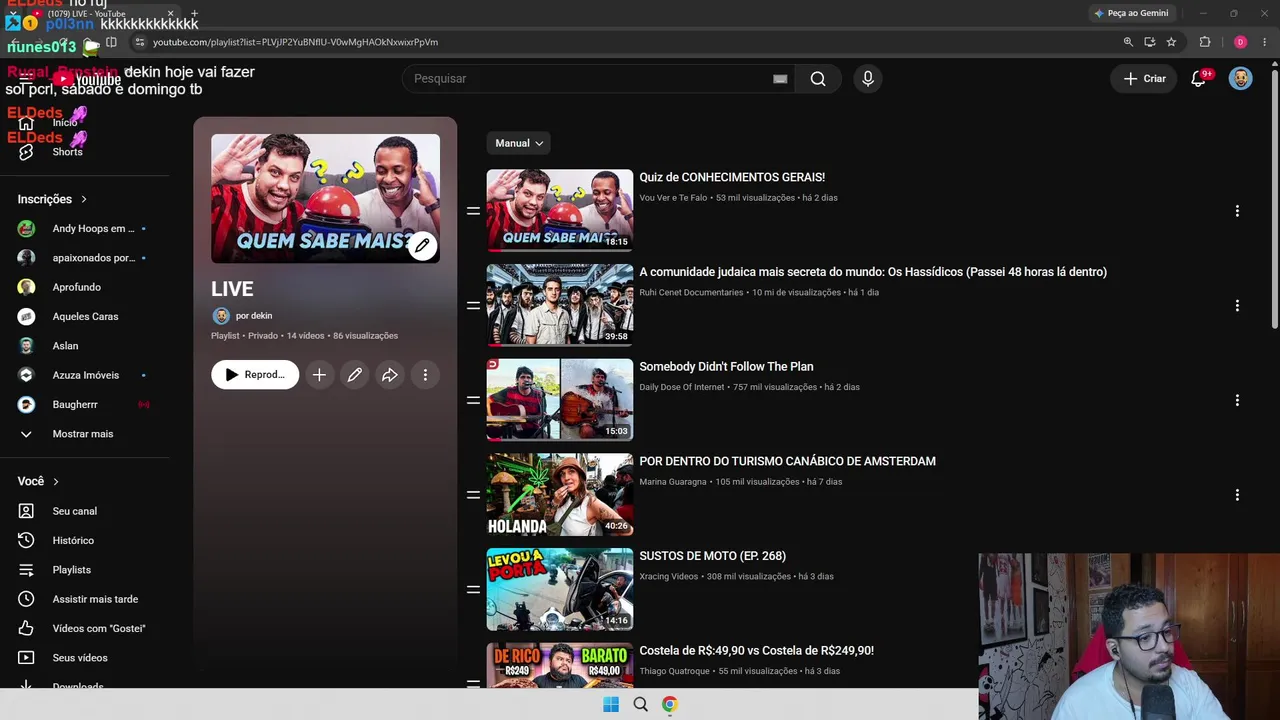The width and height of the screenshot is (1280, 720).
Task: Share the LIVE playlist
Action: click(x=390, y=375)
